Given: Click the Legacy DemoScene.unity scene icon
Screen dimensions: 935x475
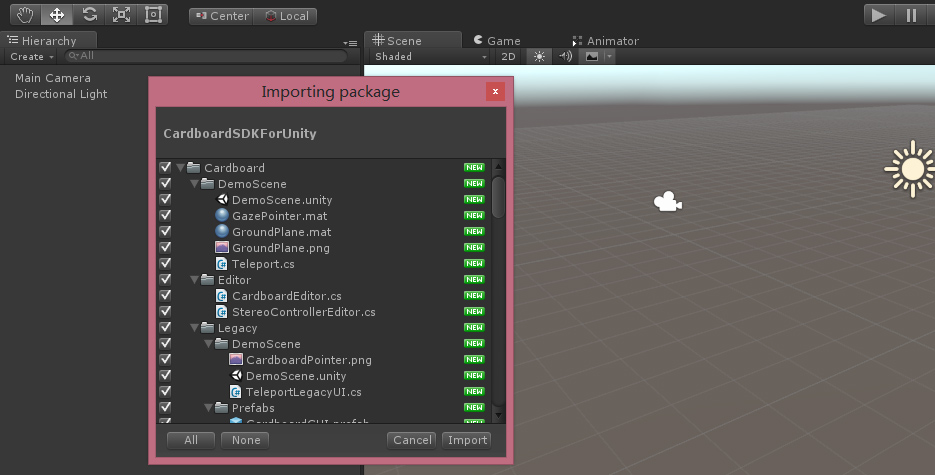Looking at the screenshot, I should (x=236, y=375).
